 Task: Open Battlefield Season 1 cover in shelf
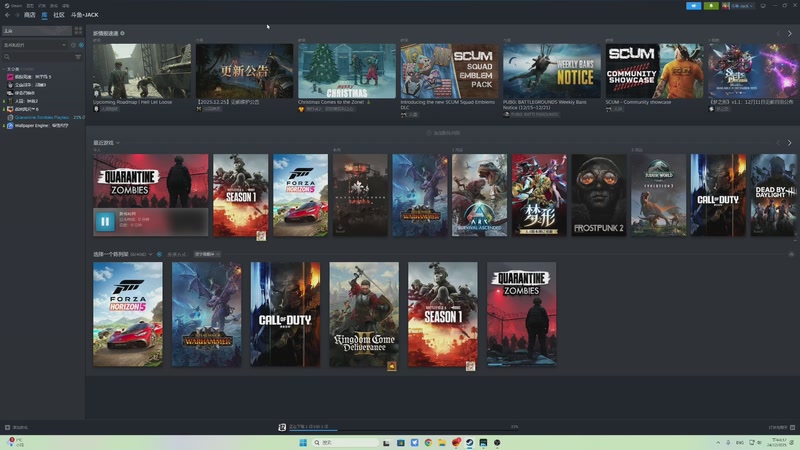443,314
